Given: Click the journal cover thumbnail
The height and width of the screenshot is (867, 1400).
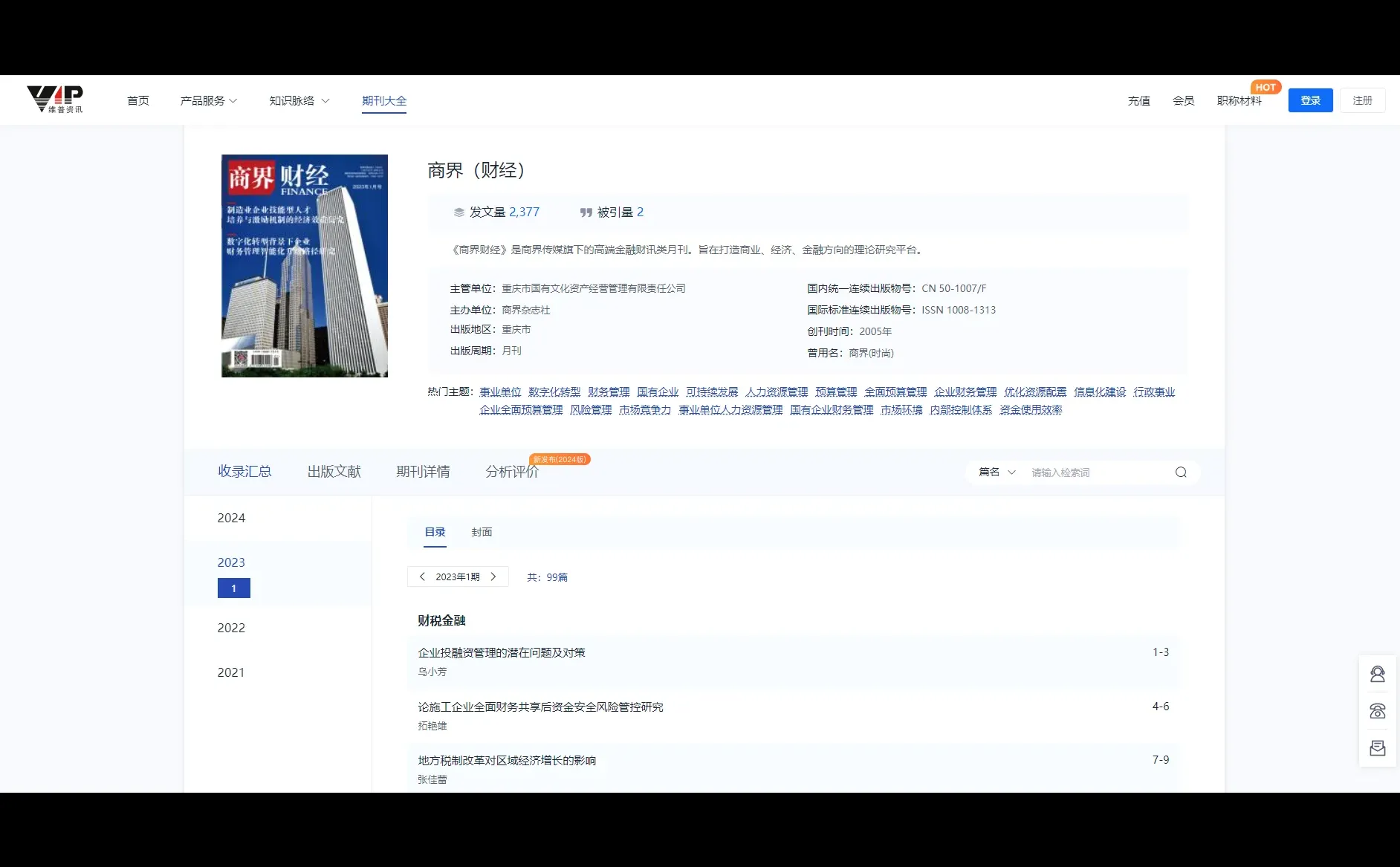Looking at the screenshot, I should [304, 265].
